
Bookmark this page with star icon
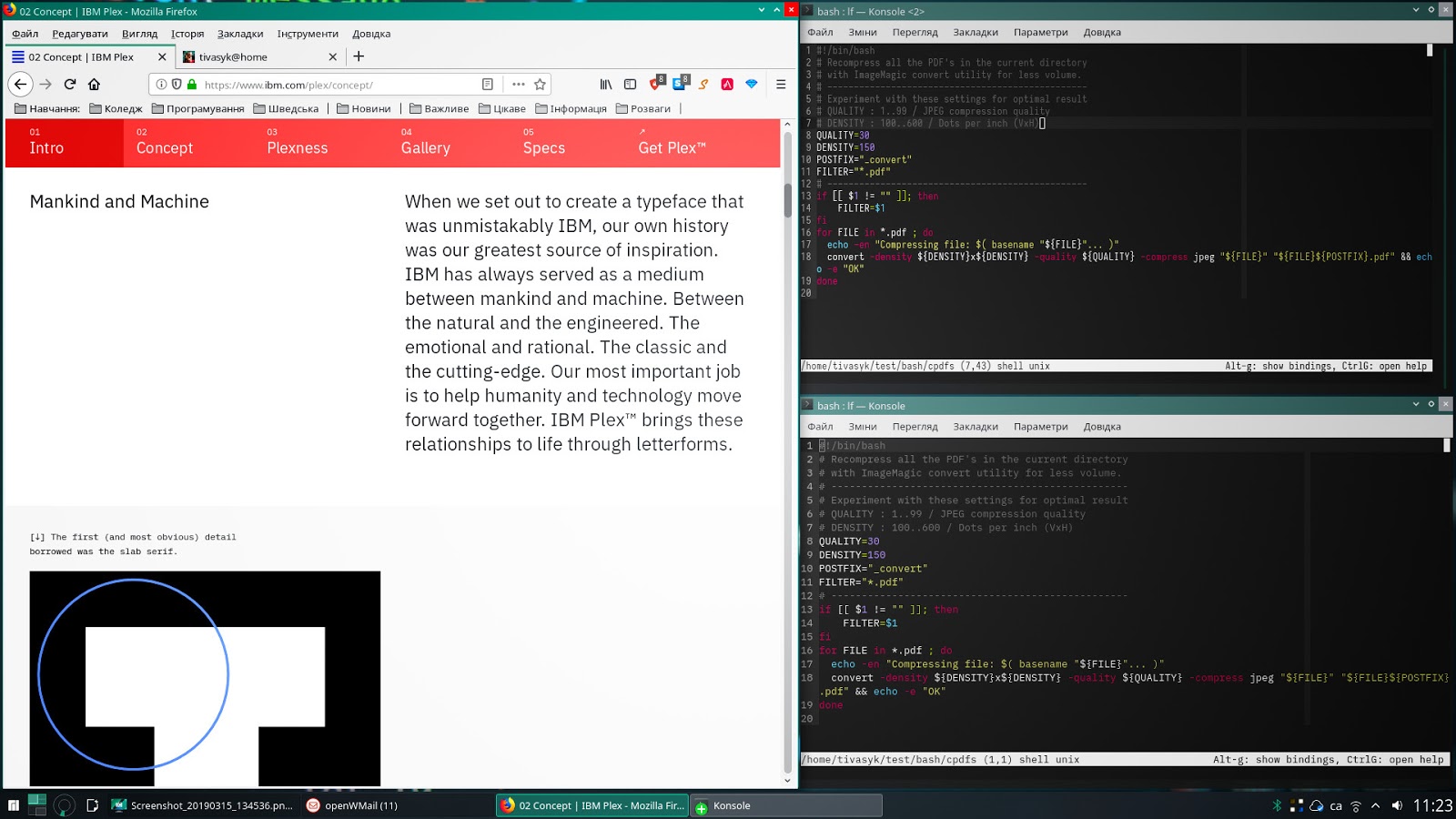(540, 85)
